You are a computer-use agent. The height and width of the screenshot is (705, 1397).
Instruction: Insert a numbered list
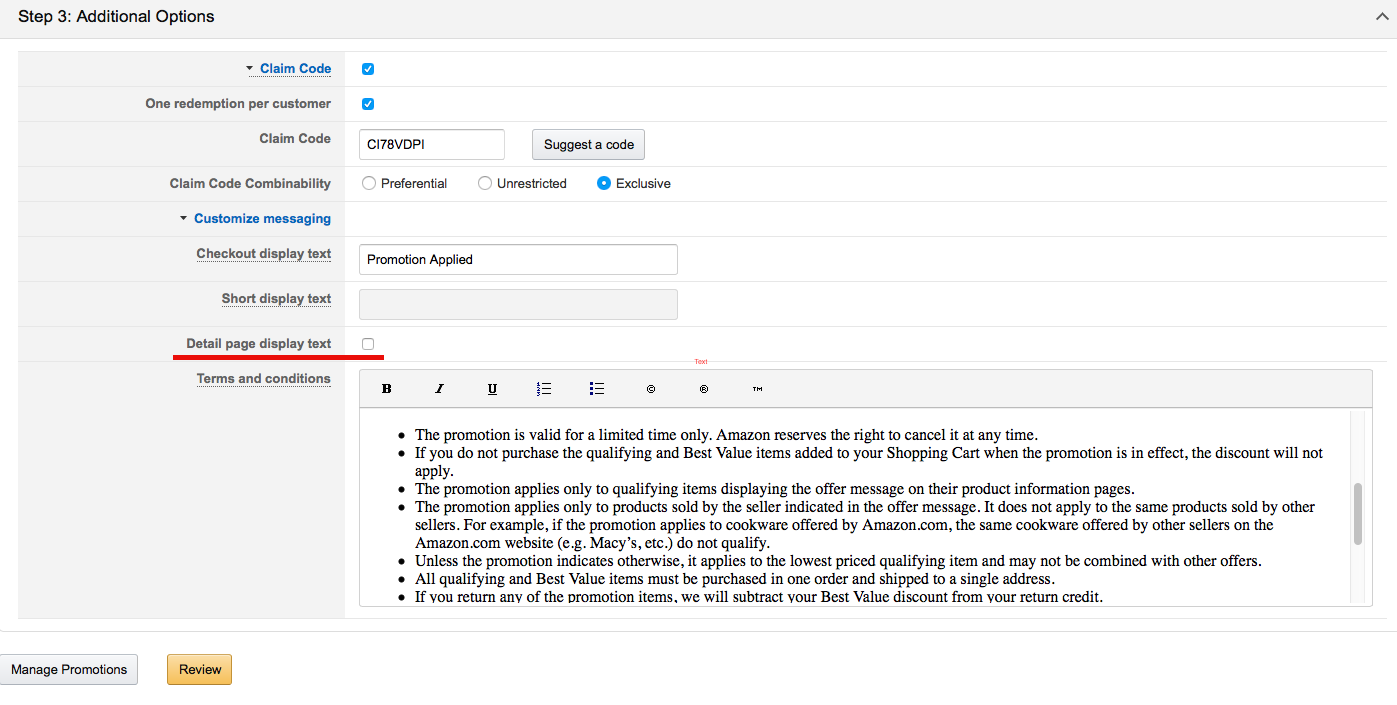coord(544,389)
